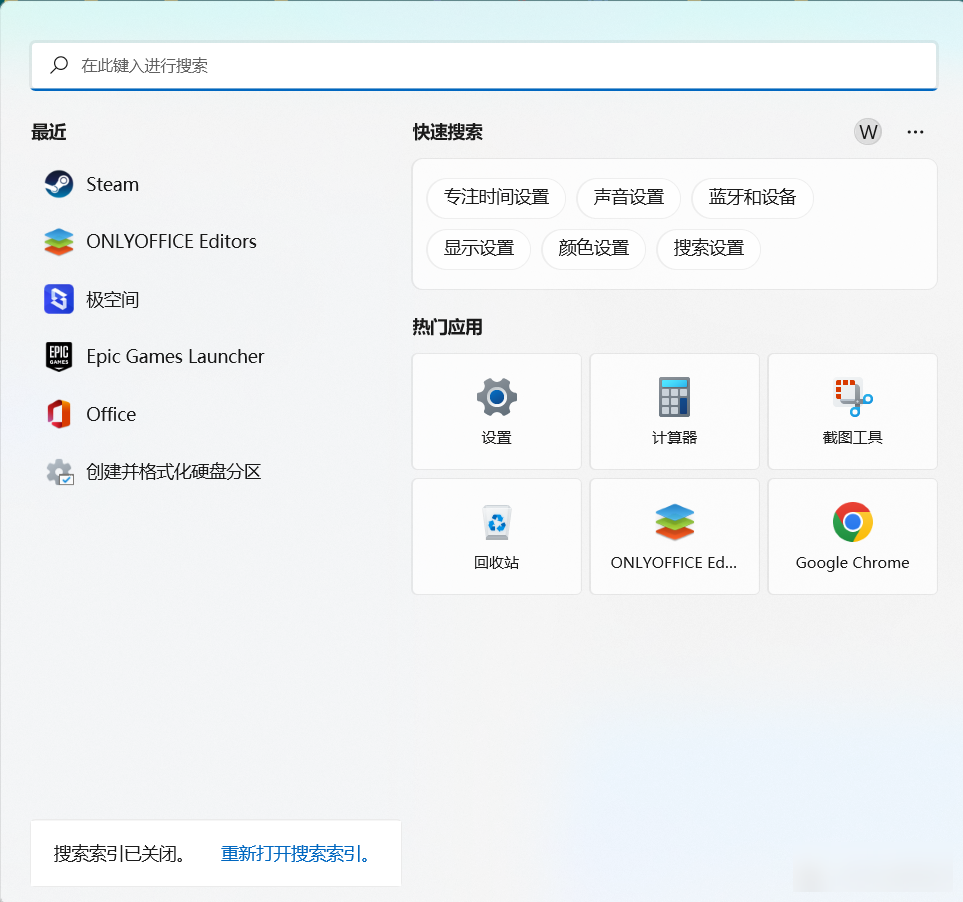Click the search magnifier icon
Image resolution: width=963 pixels, height=902 pixels.
coord(59,64)
